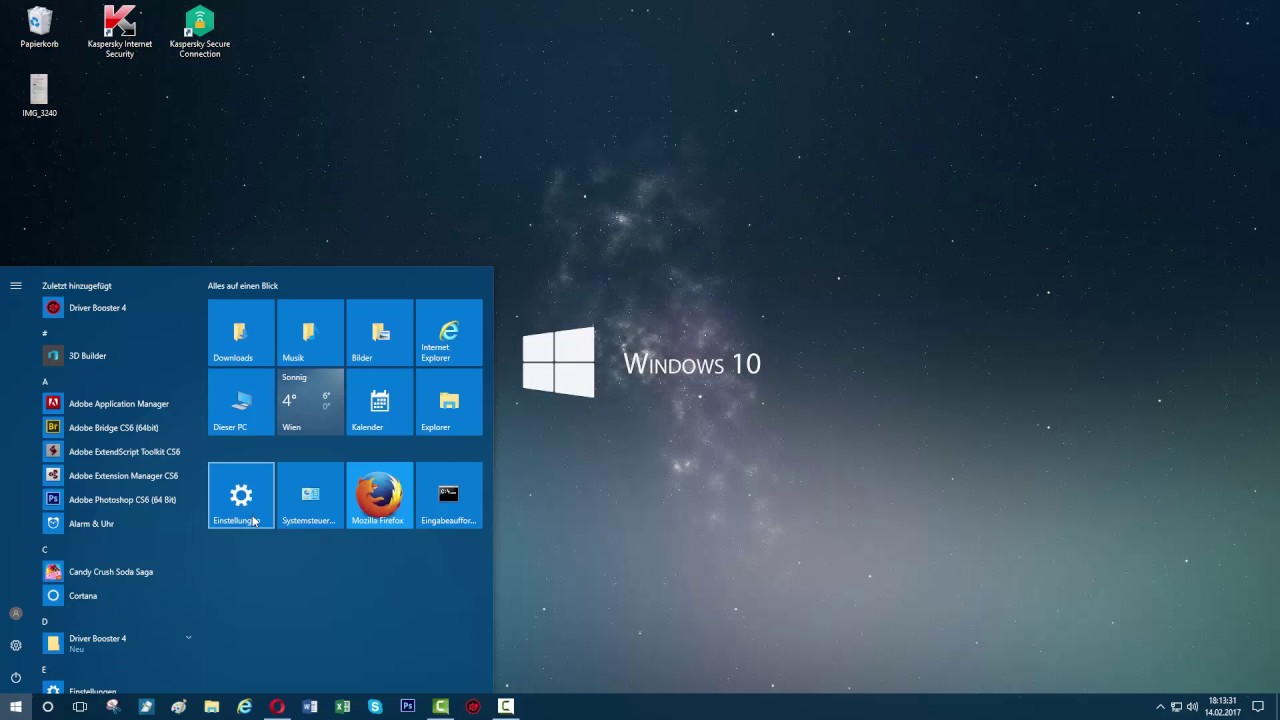Launch Internet Explorer from the taskbar
The height and width of the screenshot is (720, 1280).
[244, 707]
